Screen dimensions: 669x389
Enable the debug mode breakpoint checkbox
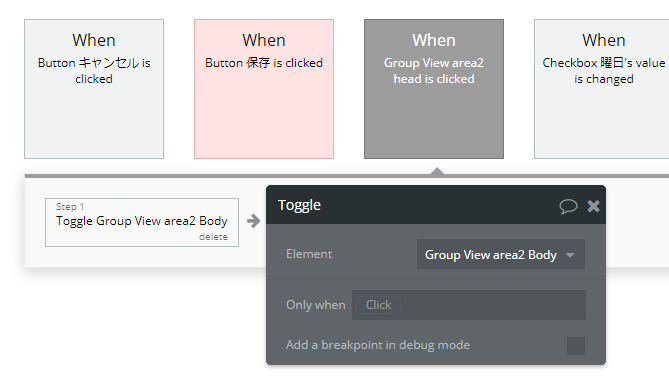point(576,345)
